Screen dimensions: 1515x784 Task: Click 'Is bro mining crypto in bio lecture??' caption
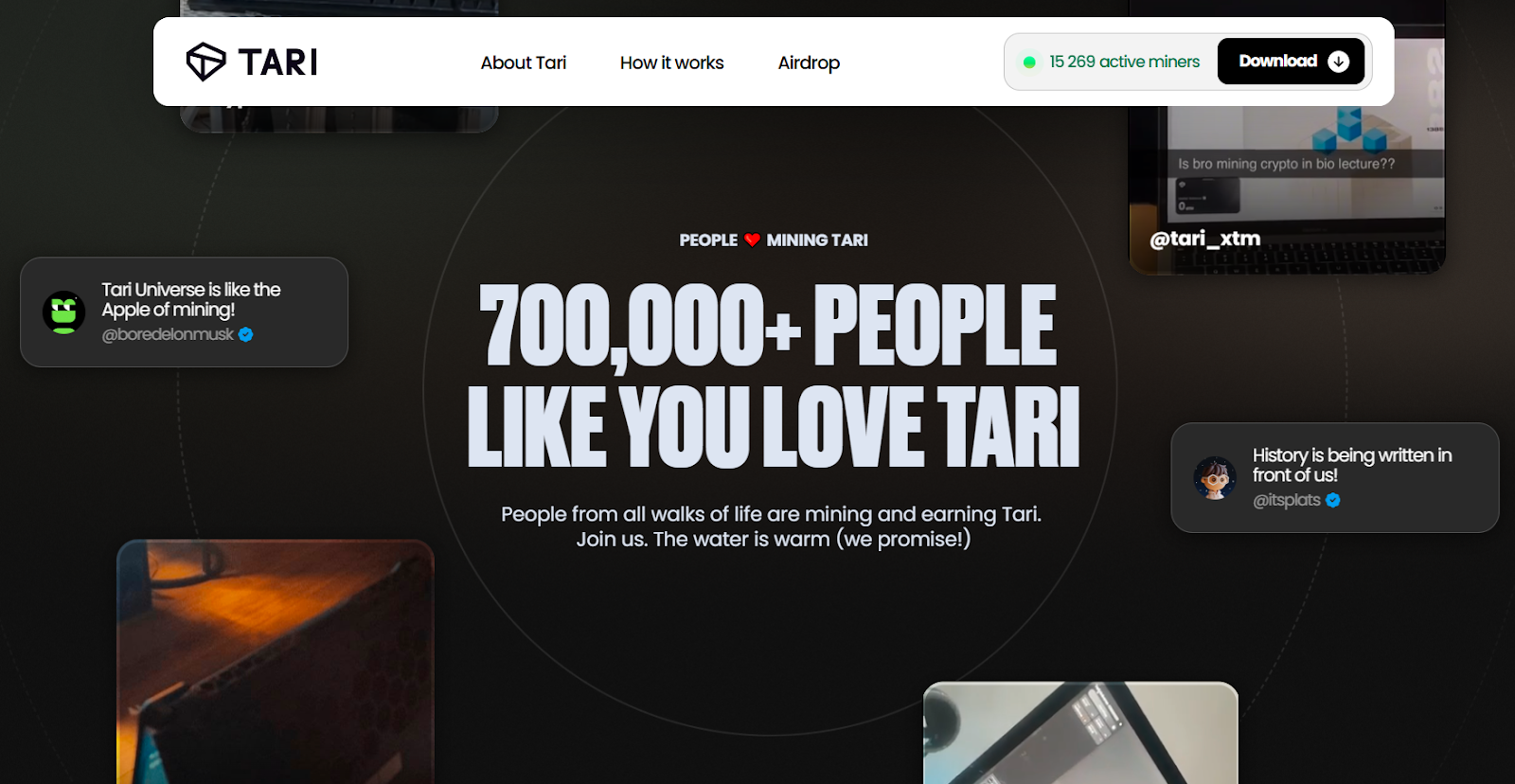[1286, 164]
